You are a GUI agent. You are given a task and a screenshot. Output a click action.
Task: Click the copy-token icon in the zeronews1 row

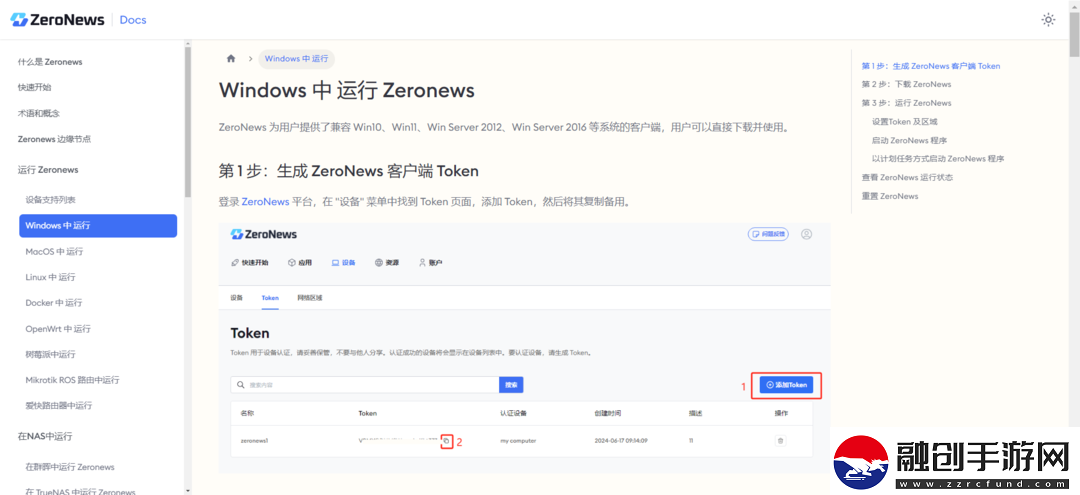(x=446, y=441)
